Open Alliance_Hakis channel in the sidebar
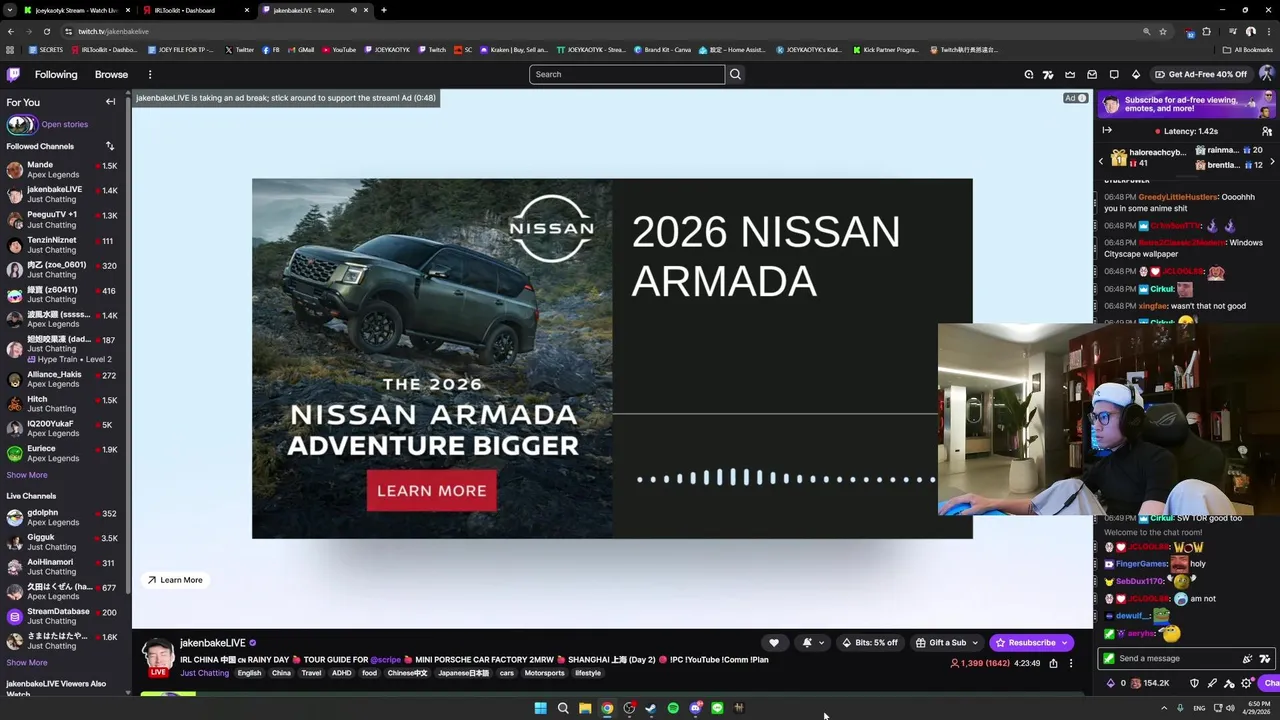Viewport: 1280px width, 720px height. point(62,379)
